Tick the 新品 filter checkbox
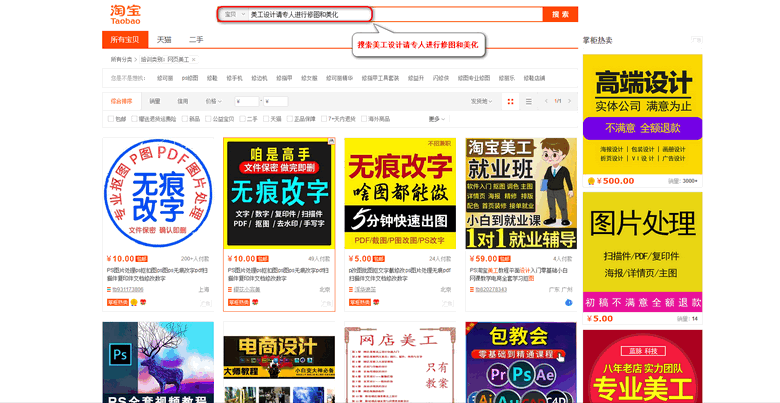The width and height of the screenshot is (780, 403). coord(183,118)
